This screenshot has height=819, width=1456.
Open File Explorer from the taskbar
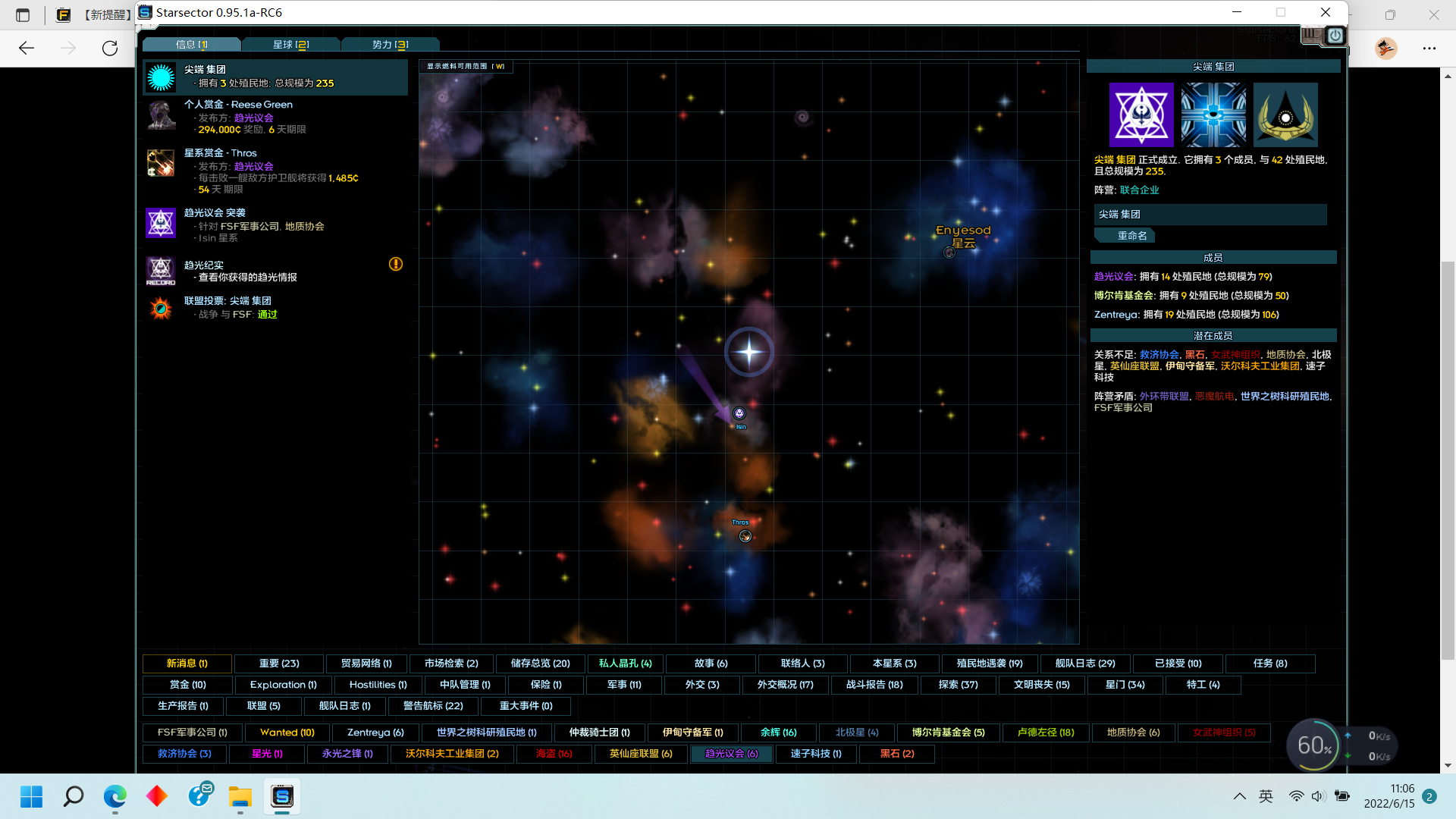240,797
